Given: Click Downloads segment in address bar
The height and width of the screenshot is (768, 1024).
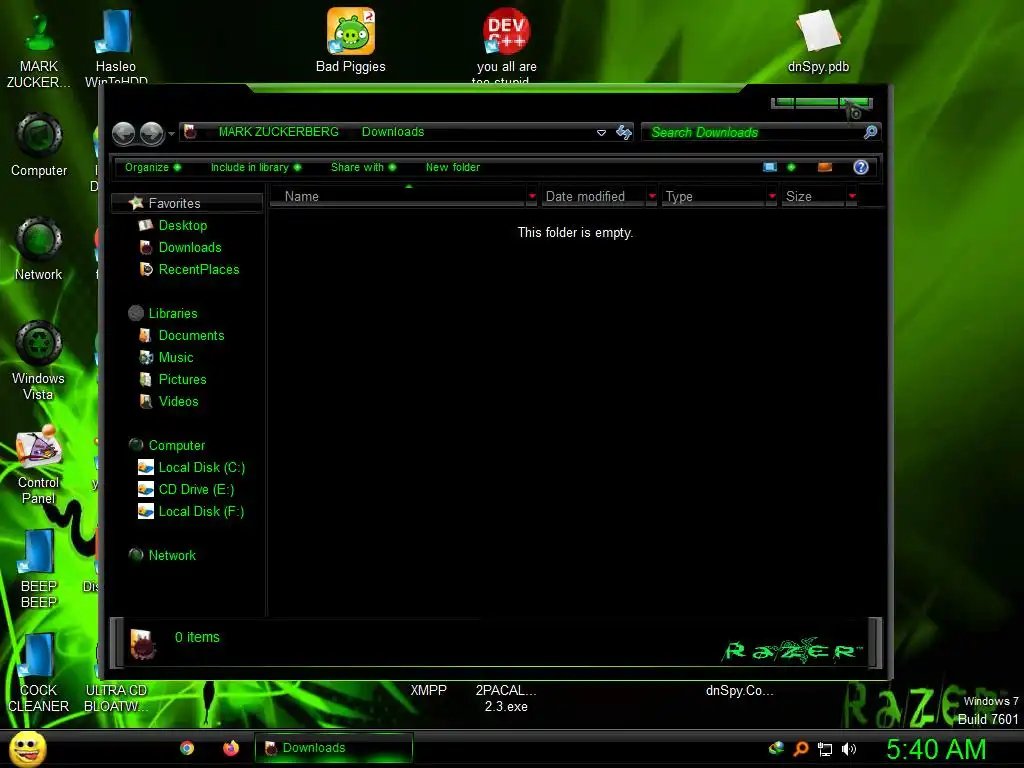Looking at the screenshot, I should pos(392,132).
